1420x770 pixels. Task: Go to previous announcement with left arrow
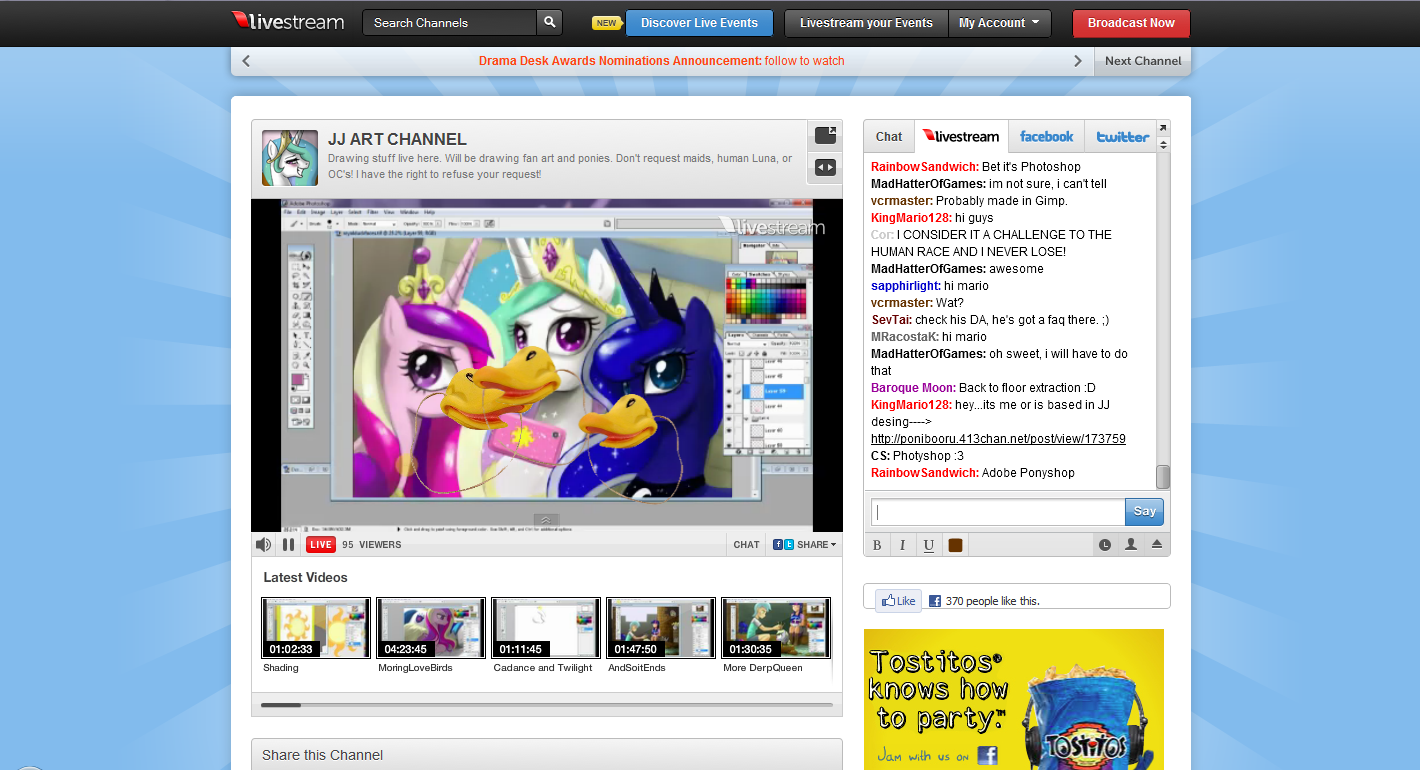(246, 61)
